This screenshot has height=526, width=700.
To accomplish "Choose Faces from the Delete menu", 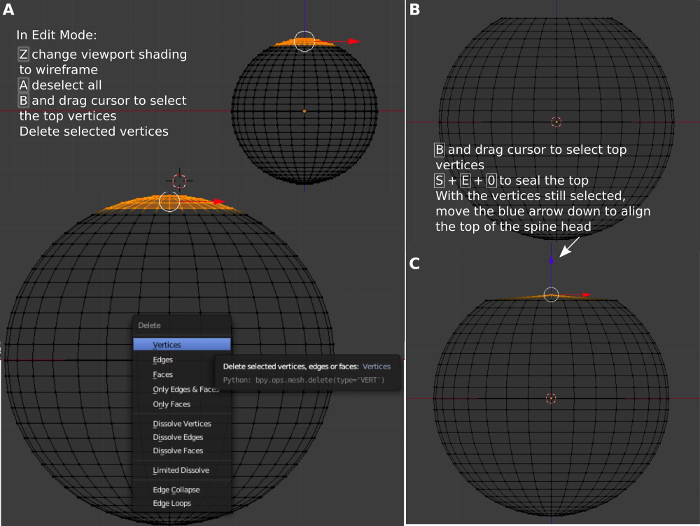I will [x=182, y=375].
